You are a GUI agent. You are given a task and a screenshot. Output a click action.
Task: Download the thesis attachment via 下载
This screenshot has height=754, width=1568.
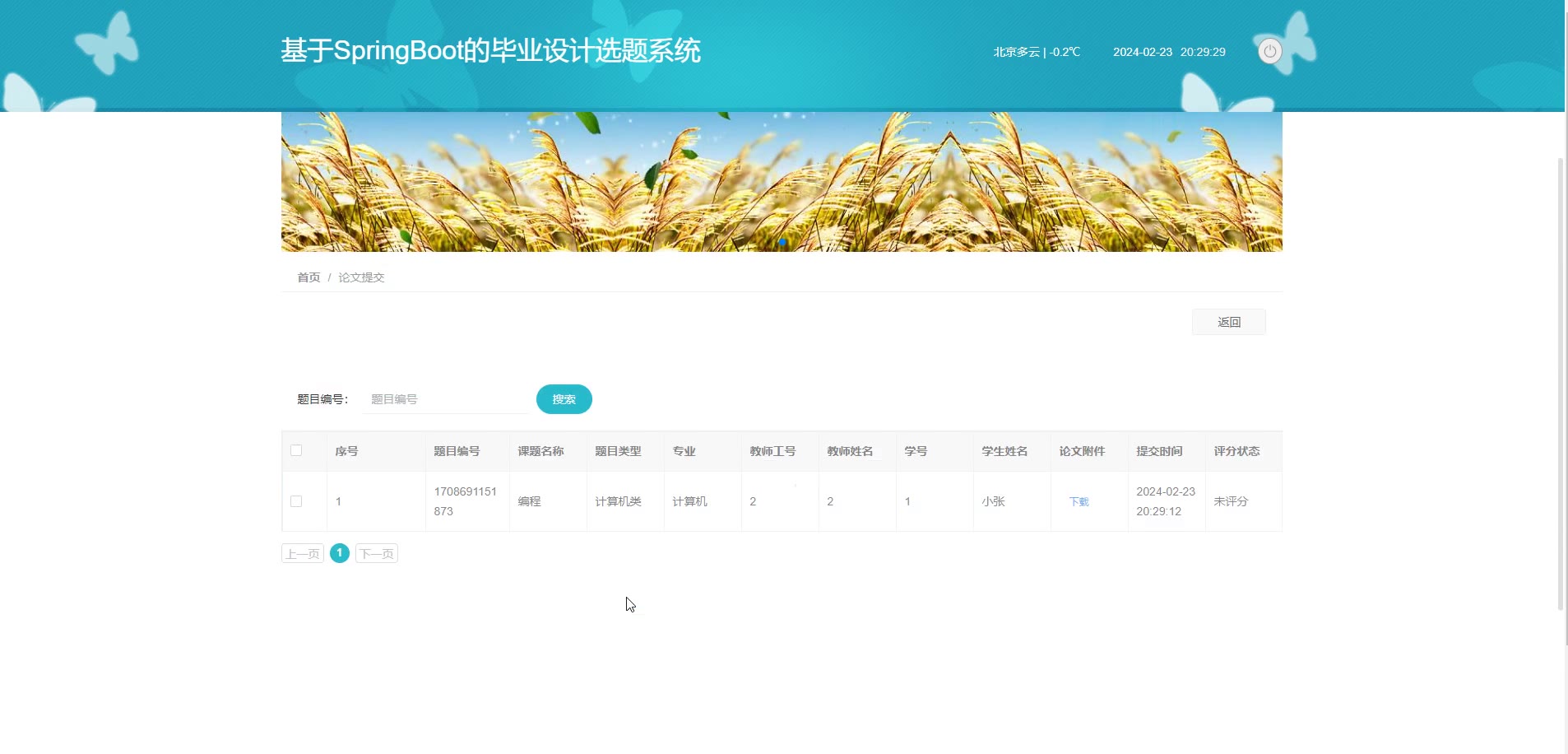pyautogui.click(x=1079, y=502)
